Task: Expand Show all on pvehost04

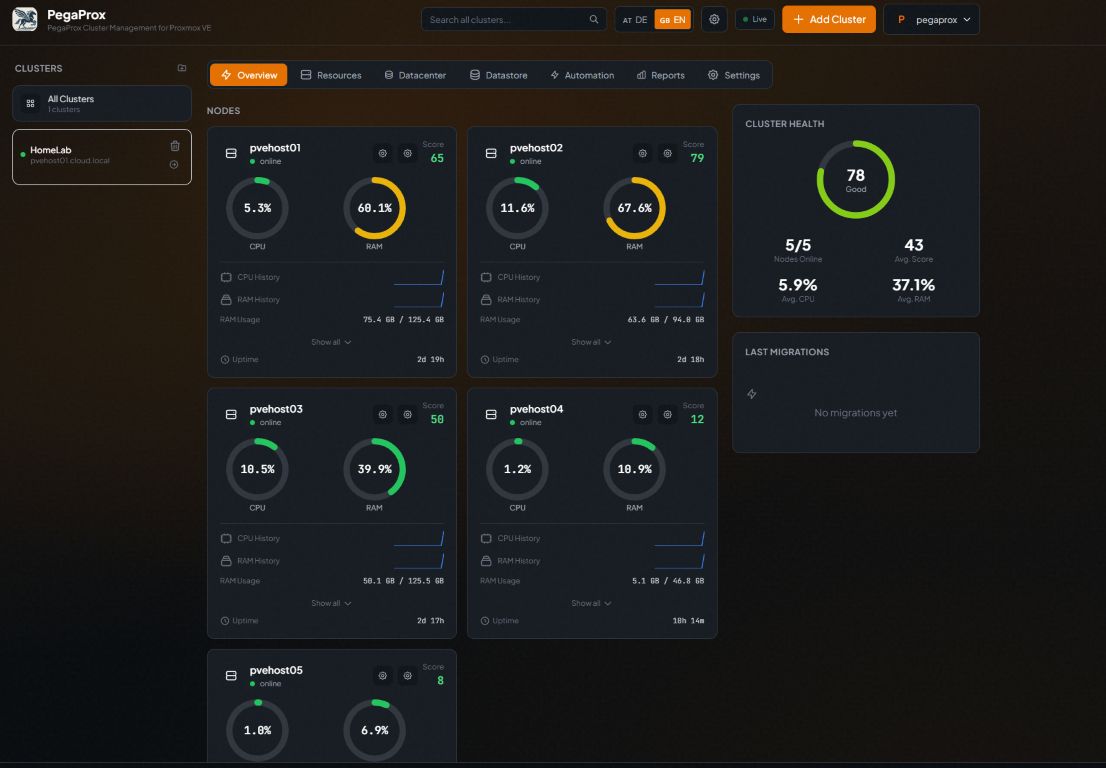Action: 591,603
